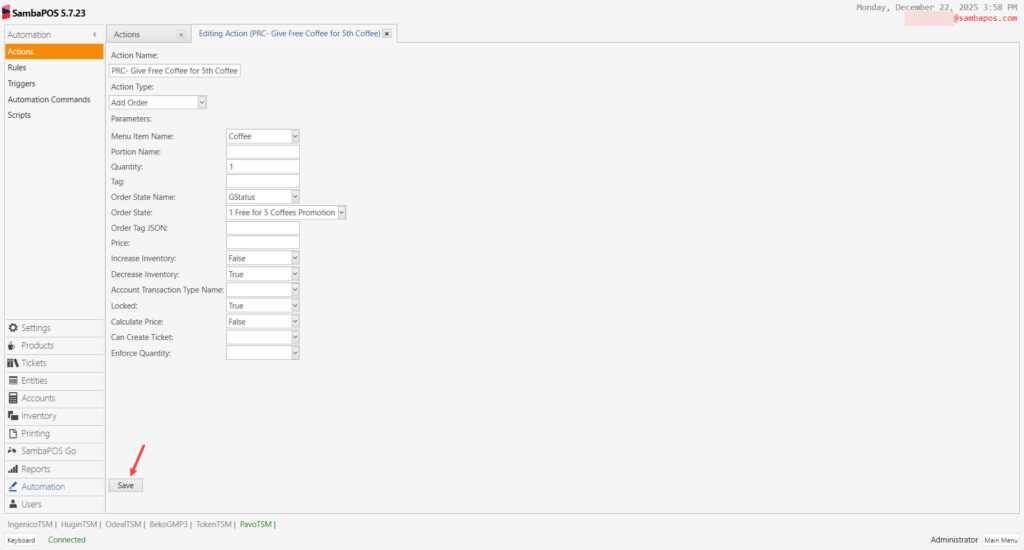Viewport: 1024px width, 550px height.
Task: Click the Printing icon in sidebar
Action: pyautogui.click(x=13, y=434)
